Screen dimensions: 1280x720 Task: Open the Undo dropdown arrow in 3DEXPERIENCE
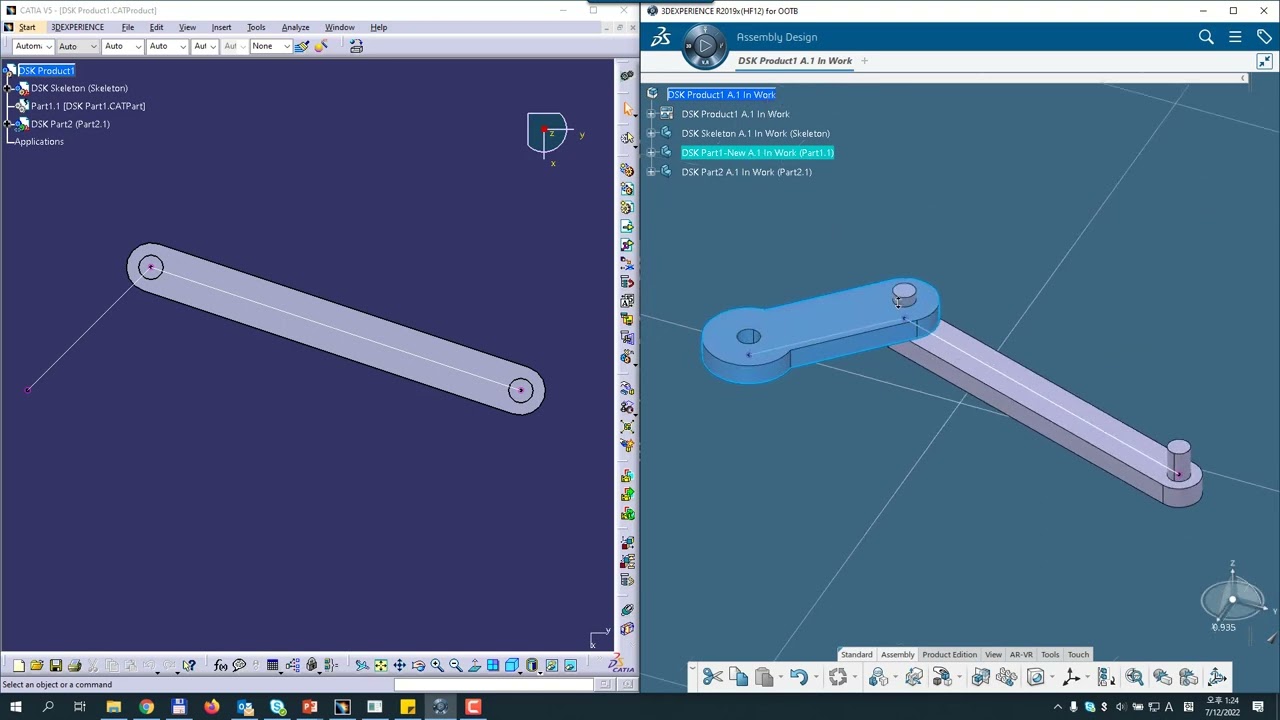click(815, 678)
